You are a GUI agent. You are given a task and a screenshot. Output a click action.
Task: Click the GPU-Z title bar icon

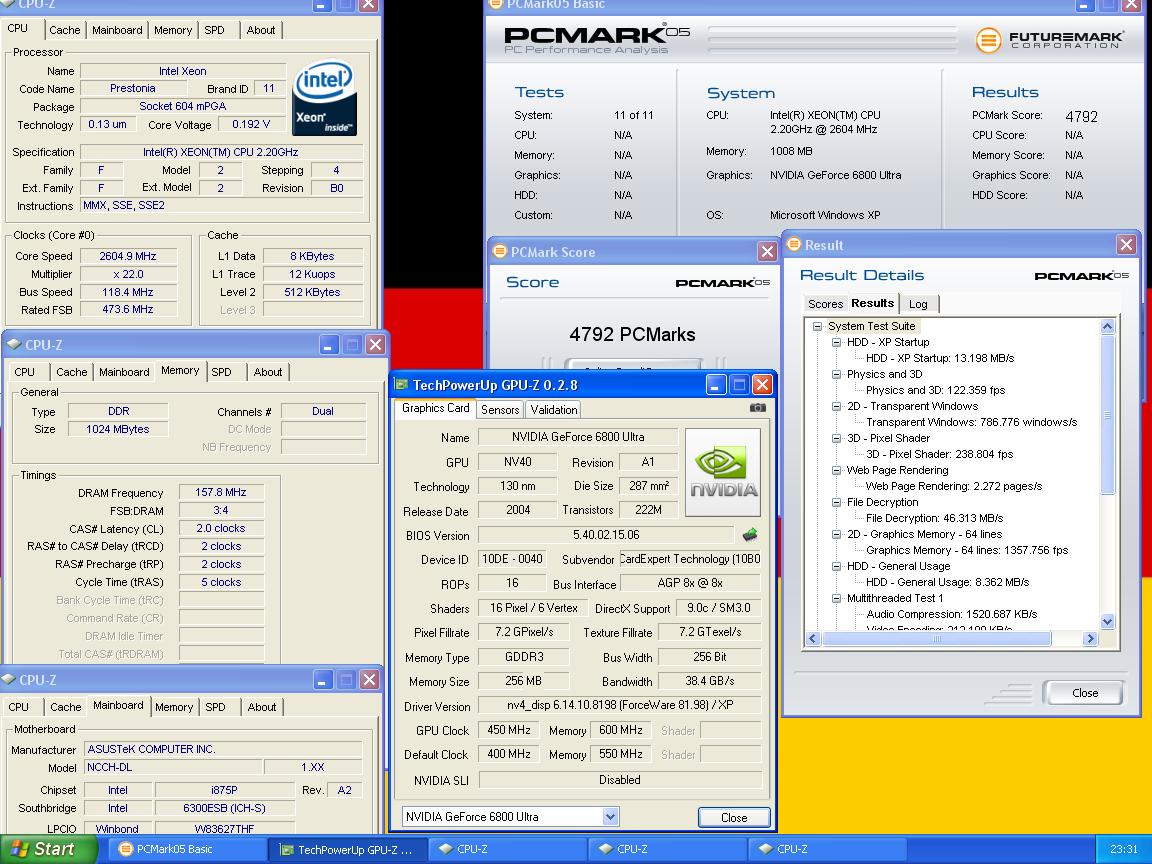[x=401, y=384]
